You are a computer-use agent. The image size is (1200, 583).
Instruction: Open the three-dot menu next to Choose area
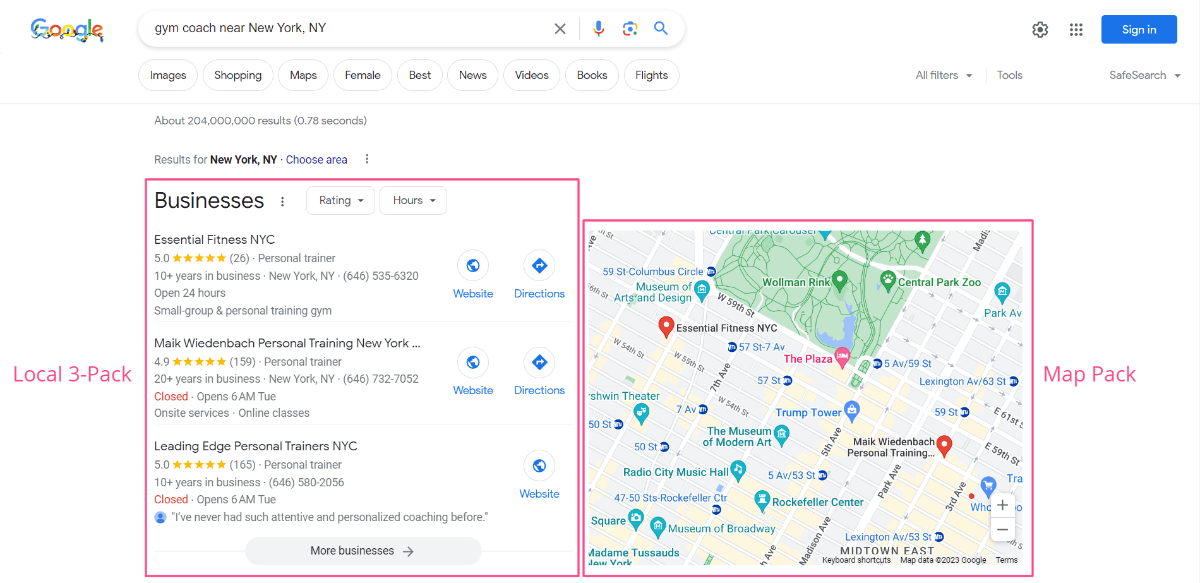(367, 159)
